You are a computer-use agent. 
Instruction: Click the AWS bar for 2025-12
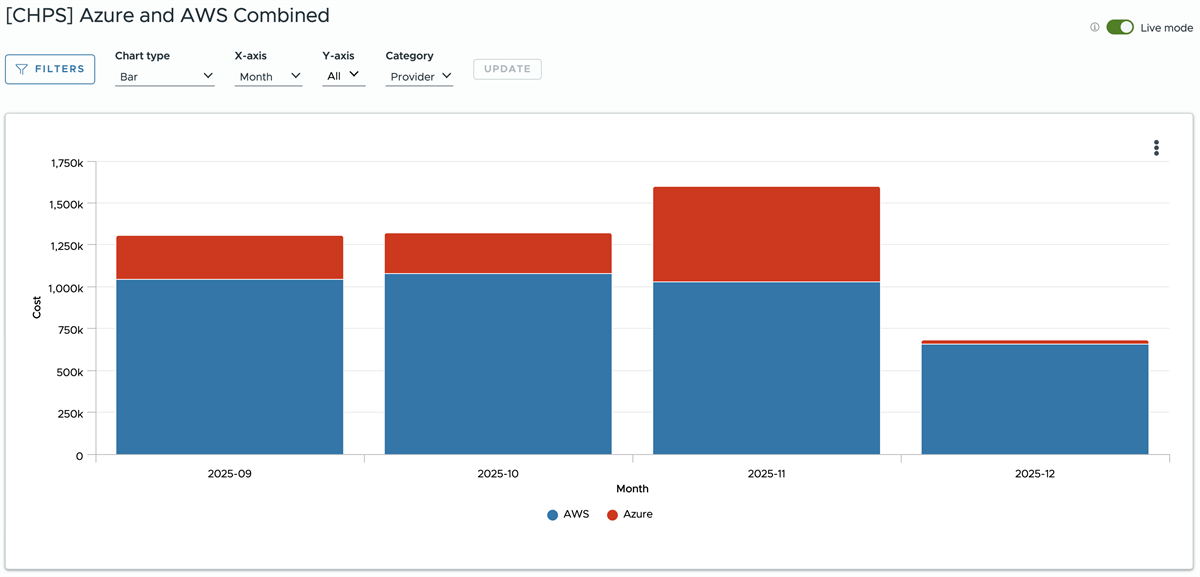[x=1035, y=400]
